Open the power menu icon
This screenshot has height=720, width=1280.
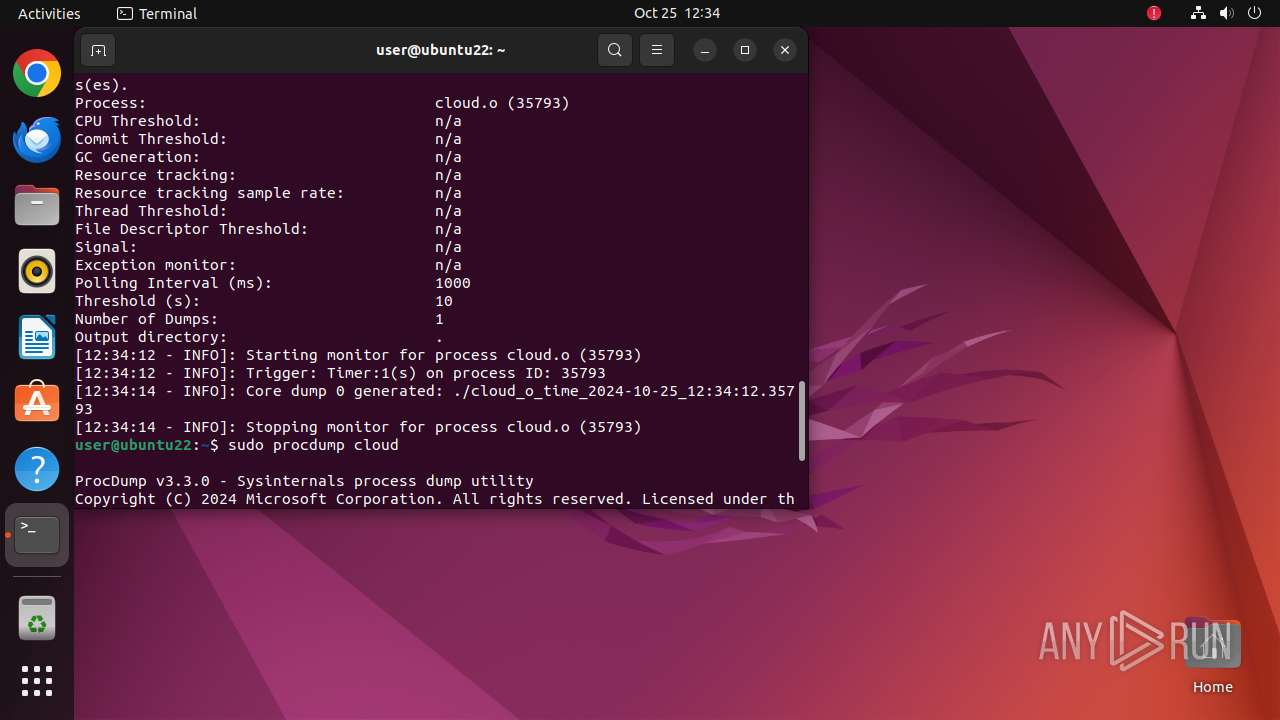(1255, 13)
